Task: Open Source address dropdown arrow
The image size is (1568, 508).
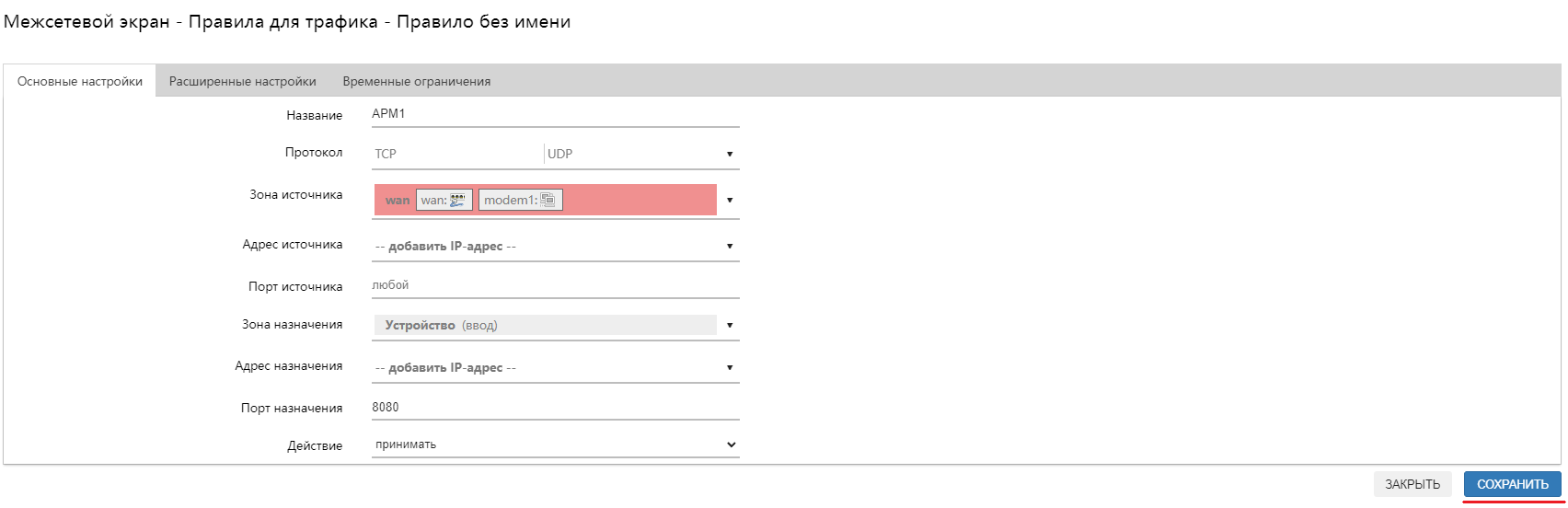Action: click(730, 247)
